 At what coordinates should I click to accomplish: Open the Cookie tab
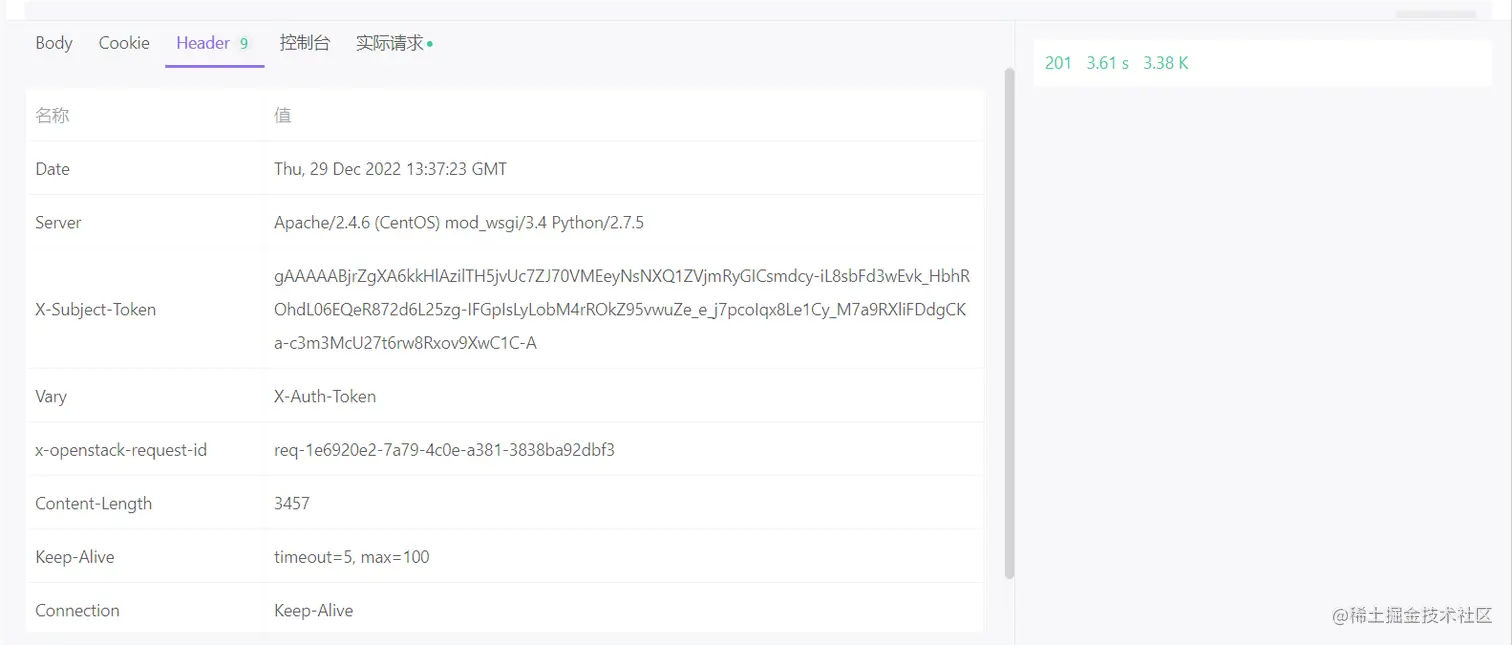point(123,43)
